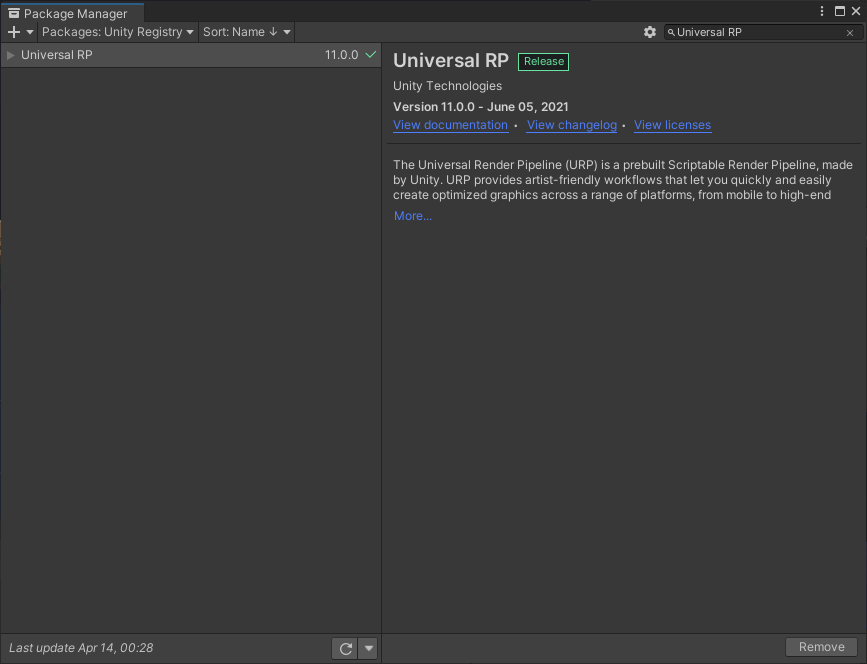This screenshot has width=867, height=664.
Task: Click Version 11.0.0 - June 05, 2021 text
Action: (480, 107)
